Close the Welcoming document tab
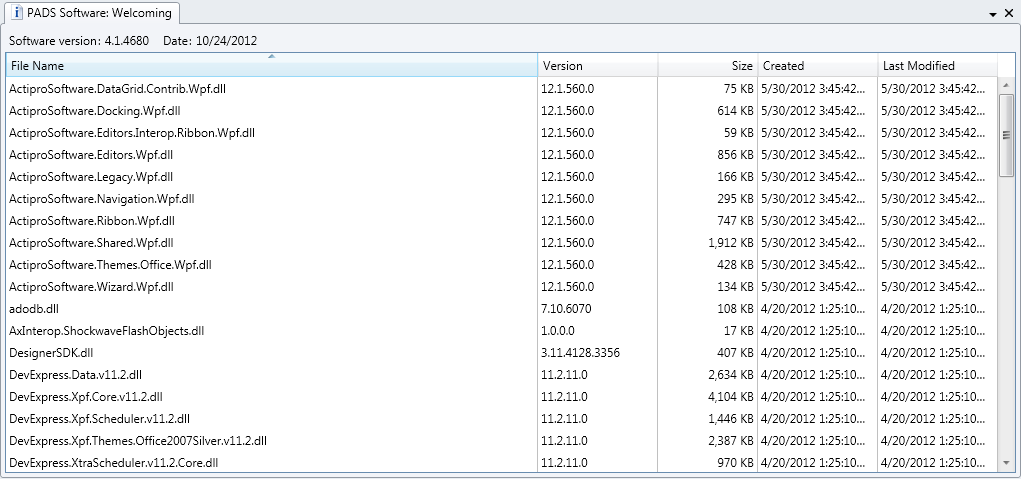Image resolution: width=1021 pixels, height=479 pixels. pos(1009,15)
